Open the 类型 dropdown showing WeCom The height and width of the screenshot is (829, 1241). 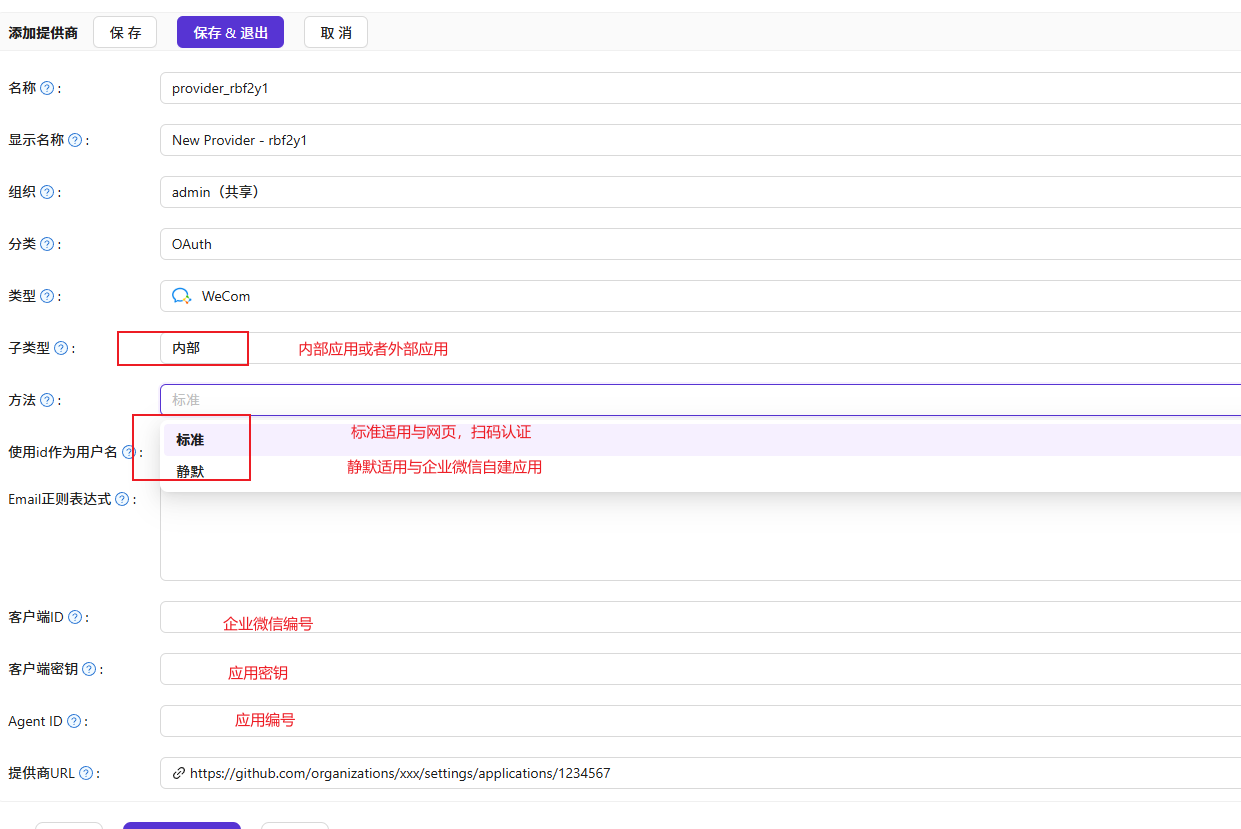[x=700, y=296]
